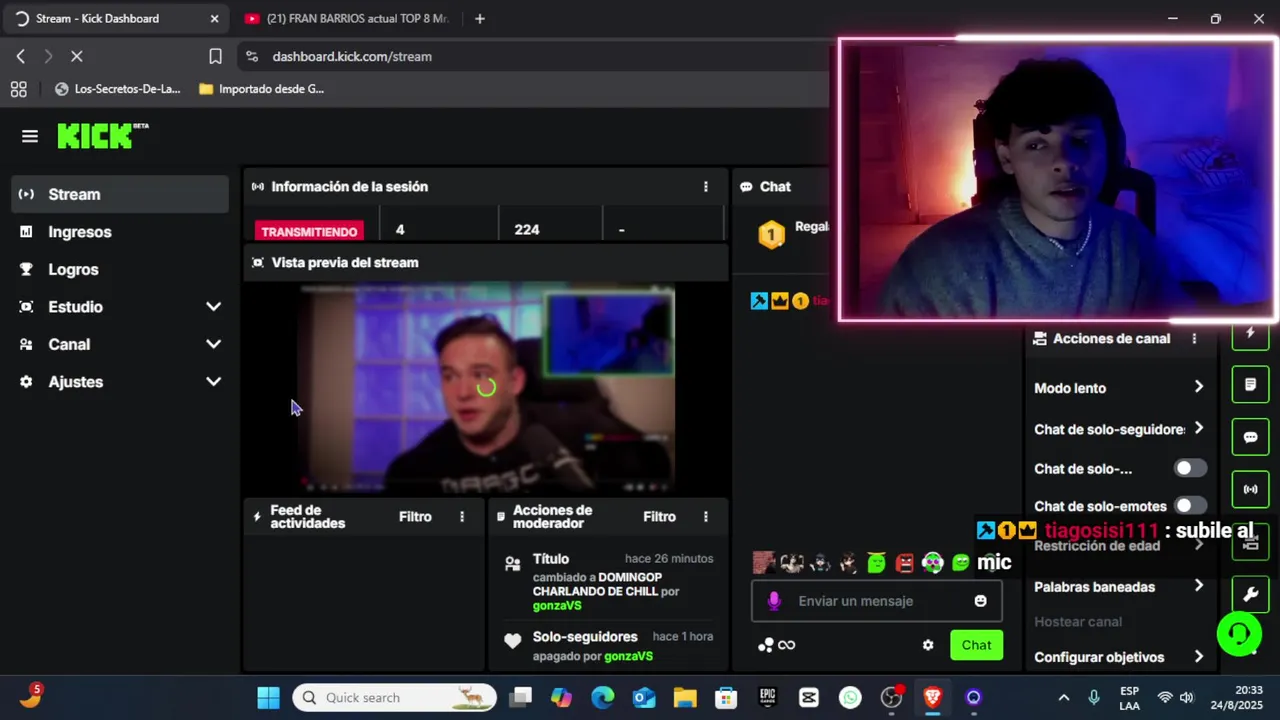The height and width of the screenshot is (720, 1280).
Task: Select the brick wall emote
Action: [x=763, y=563]
